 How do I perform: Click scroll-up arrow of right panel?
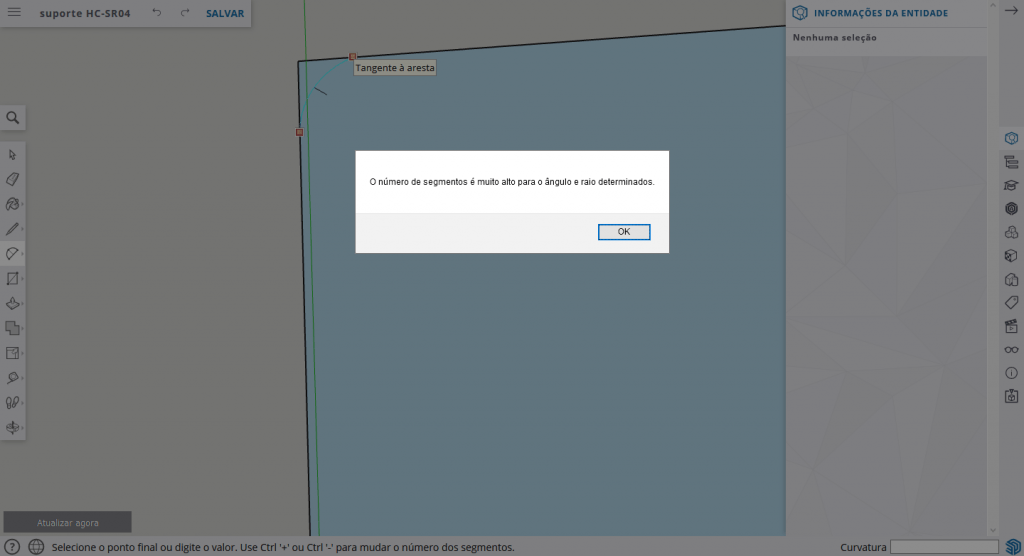(x=993, y=6)
